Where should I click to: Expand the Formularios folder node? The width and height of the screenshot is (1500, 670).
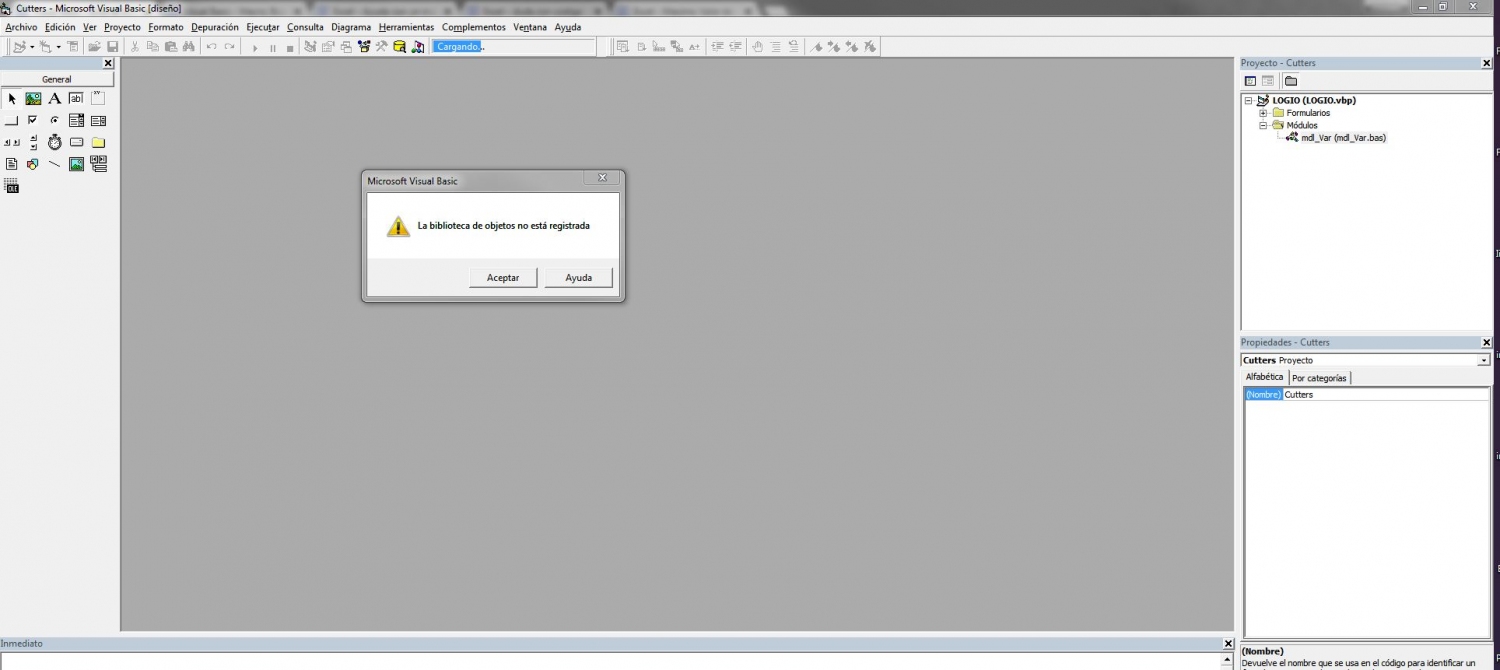pyautogui.click(x=1263, y=113)
